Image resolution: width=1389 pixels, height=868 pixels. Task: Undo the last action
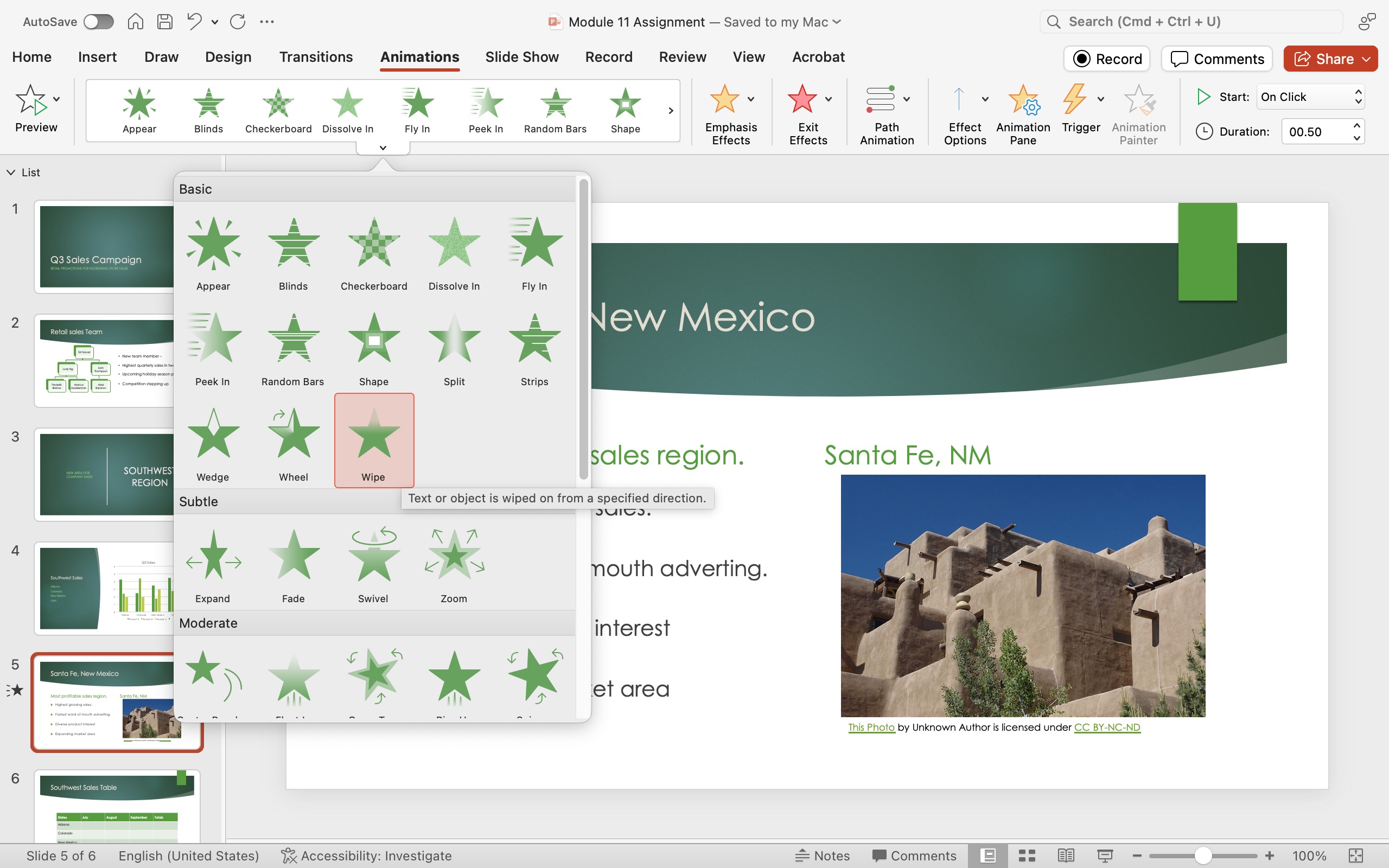point(194,22)
